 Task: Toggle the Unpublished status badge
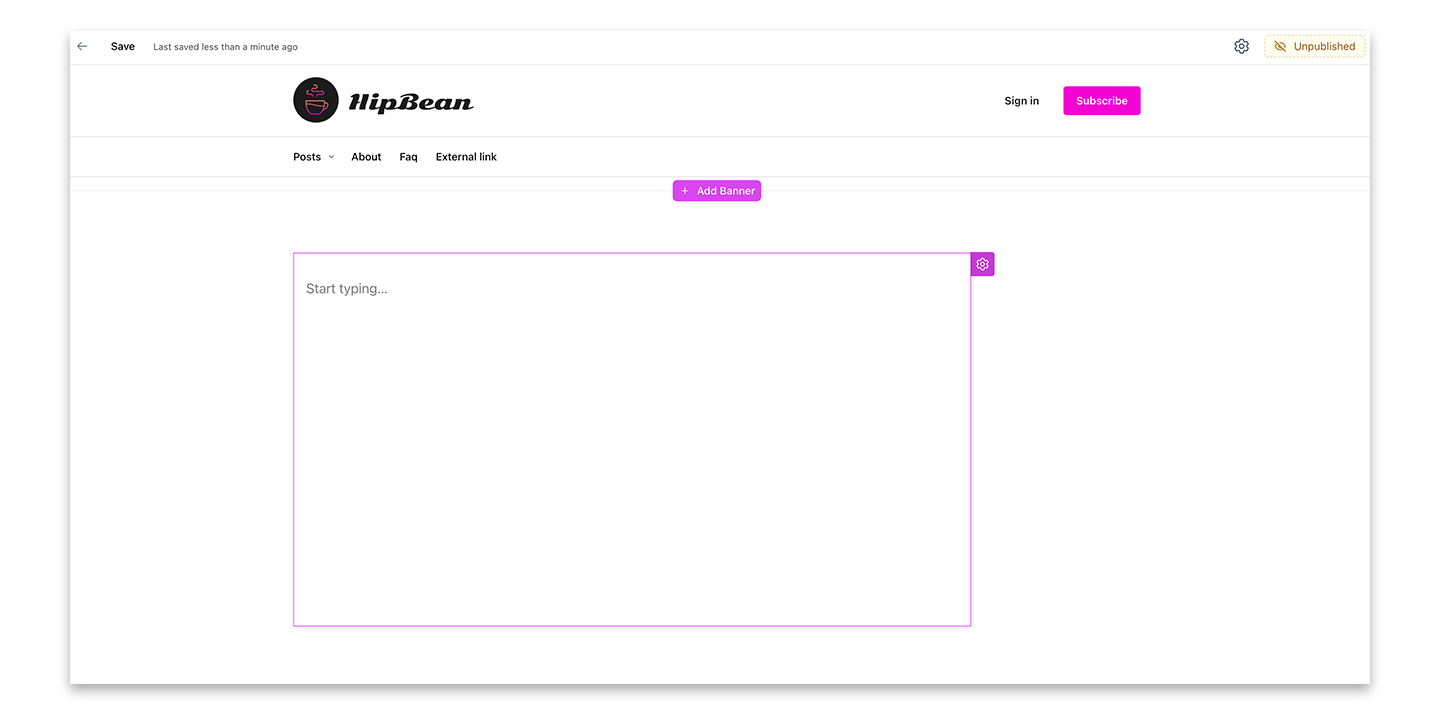click(1314, 46)
